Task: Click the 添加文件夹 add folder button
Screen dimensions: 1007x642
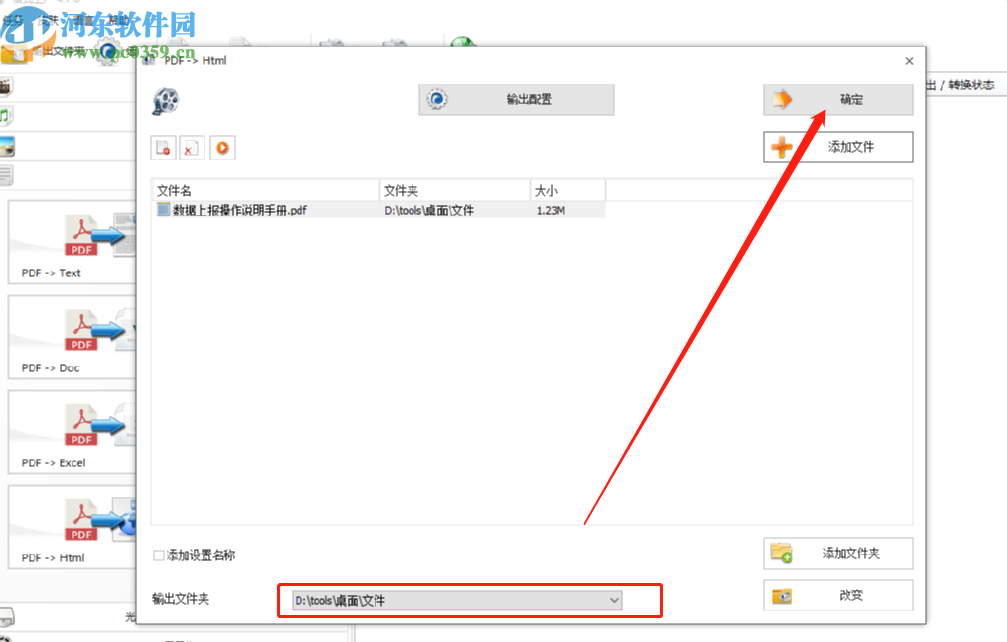Action: point(838,553)
